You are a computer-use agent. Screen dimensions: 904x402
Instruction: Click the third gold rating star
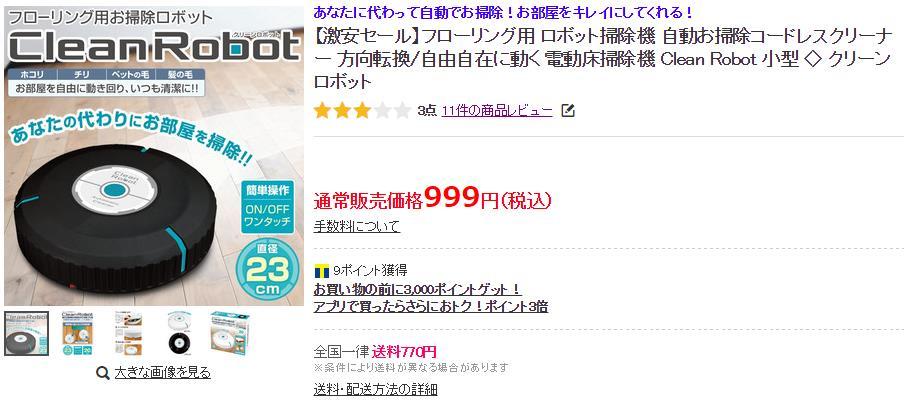[362, 110]
